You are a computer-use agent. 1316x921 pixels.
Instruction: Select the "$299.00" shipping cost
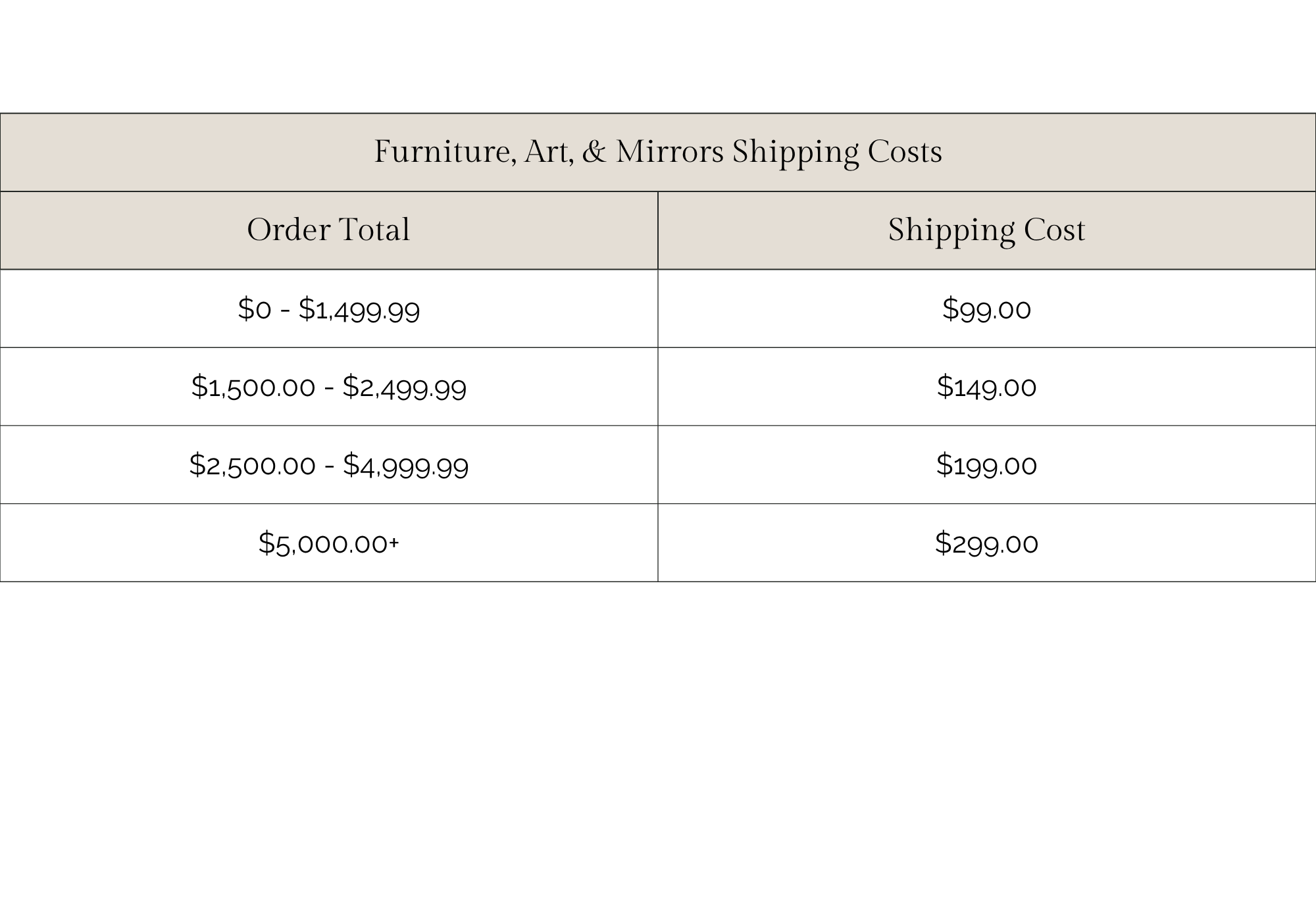pos(986,543)
